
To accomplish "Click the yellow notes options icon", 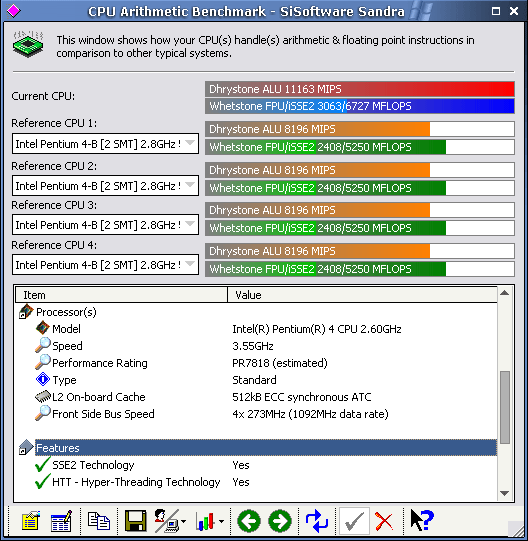I will [x=30, y=521].
